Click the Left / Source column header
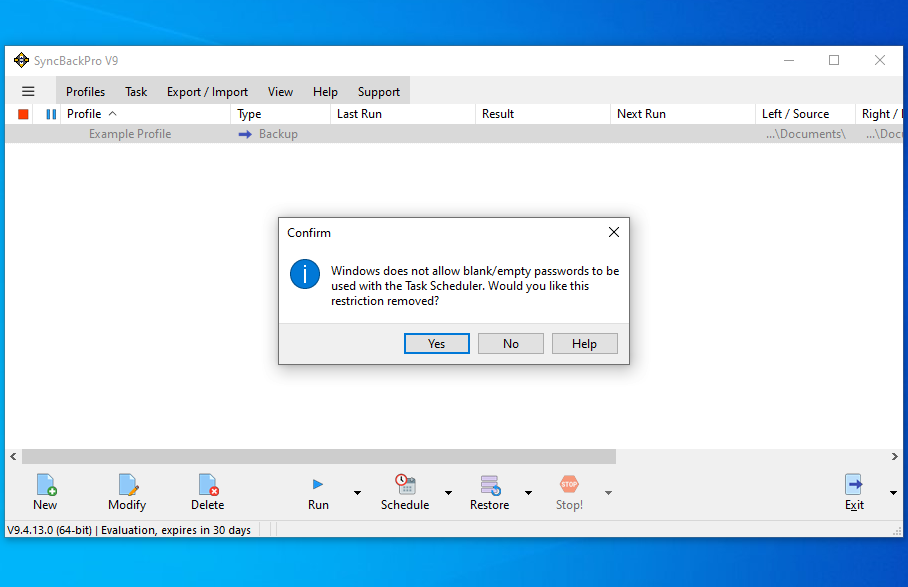This screenshot has width=908, height=587. coord(806,114)
